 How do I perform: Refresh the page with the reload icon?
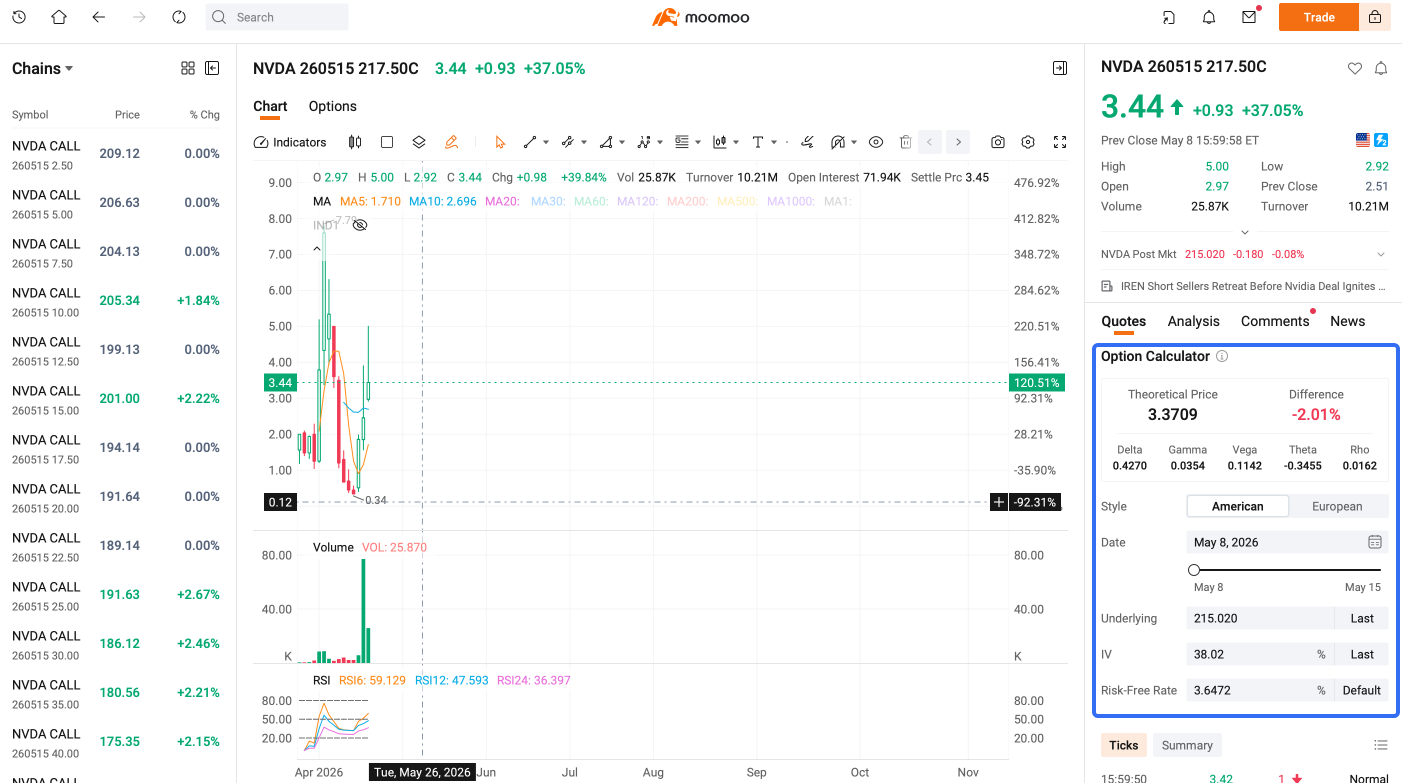tap(179, 17)
